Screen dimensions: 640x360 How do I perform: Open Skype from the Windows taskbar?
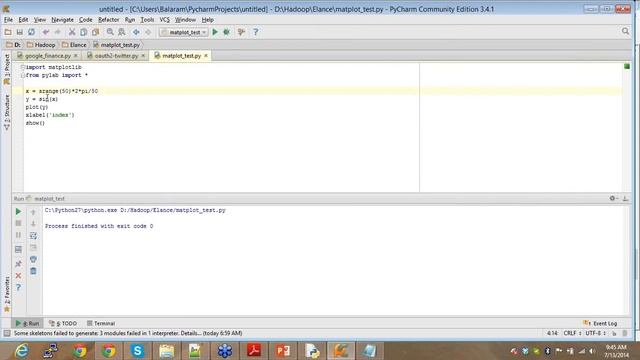(x=138, y=351)
